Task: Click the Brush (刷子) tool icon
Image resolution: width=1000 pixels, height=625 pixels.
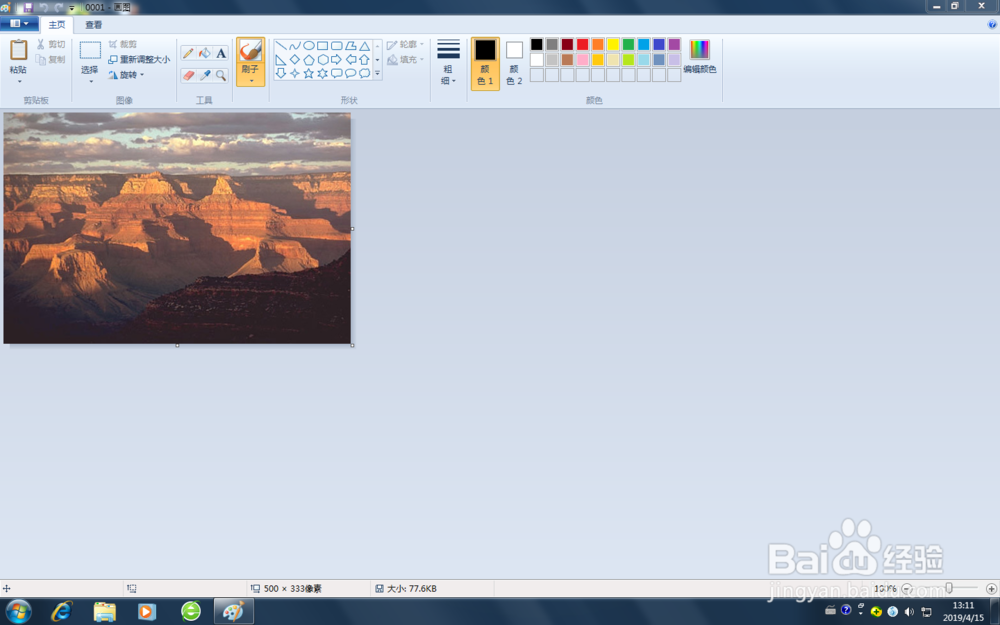Action: point(250,50)
